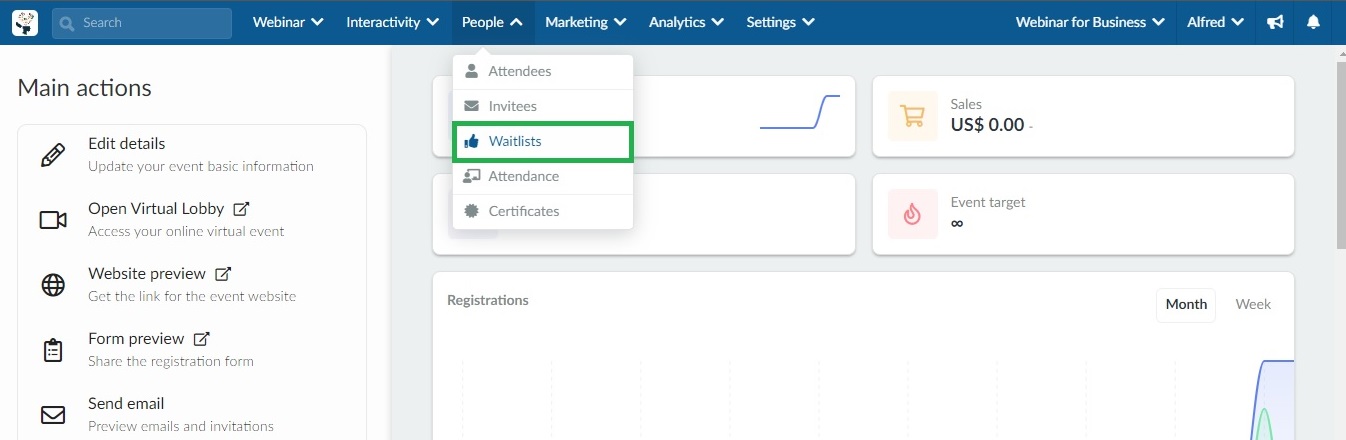Image resolution: width=1346 pixels, height=440 pixels.
Task: Click the Registrations chart heading
Action: coord(488,300)
